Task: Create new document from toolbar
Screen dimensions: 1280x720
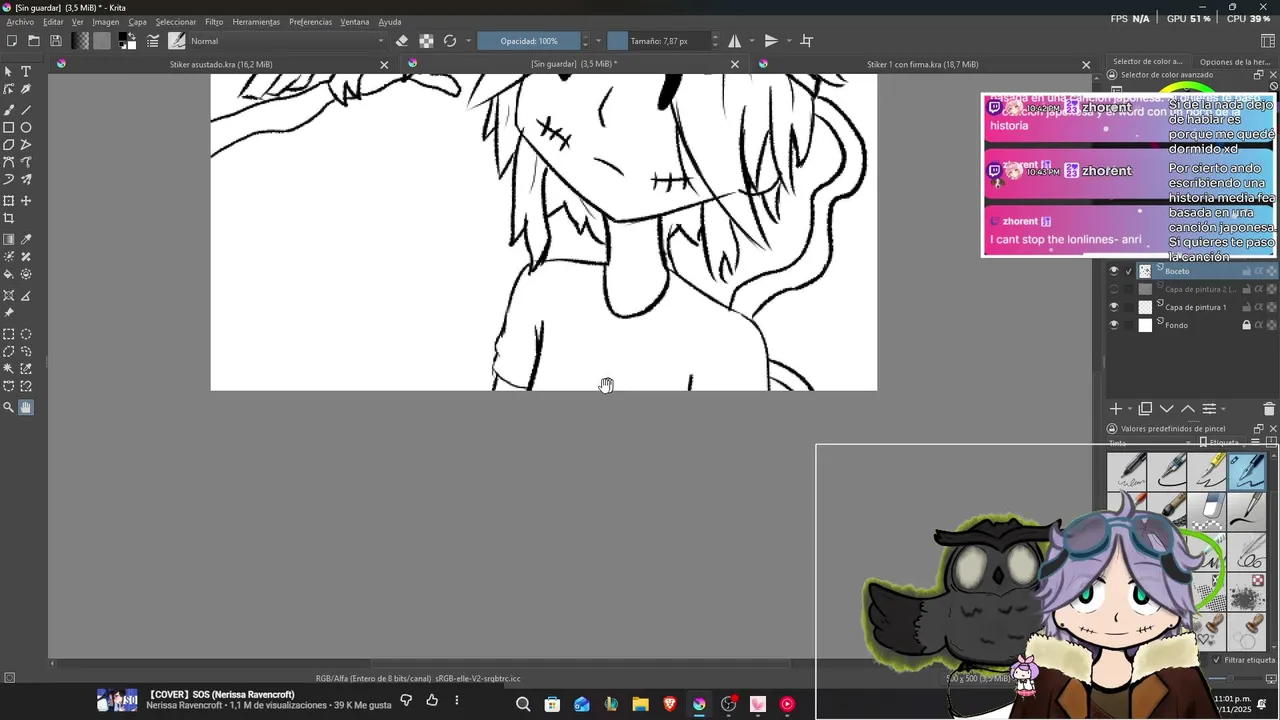Action: [x=12, y=41]
